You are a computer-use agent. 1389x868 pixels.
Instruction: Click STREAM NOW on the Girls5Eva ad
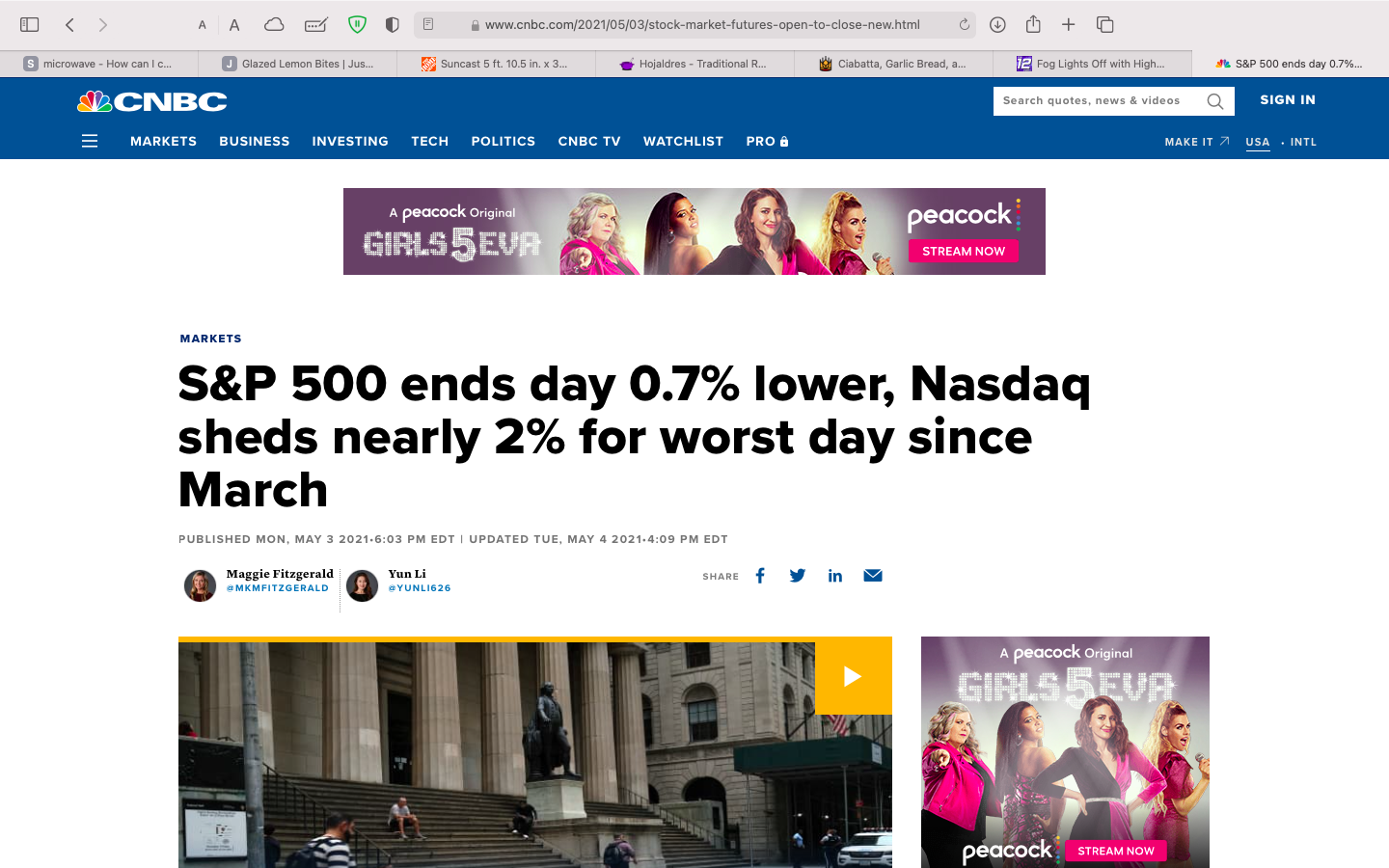tap(963, 250)
